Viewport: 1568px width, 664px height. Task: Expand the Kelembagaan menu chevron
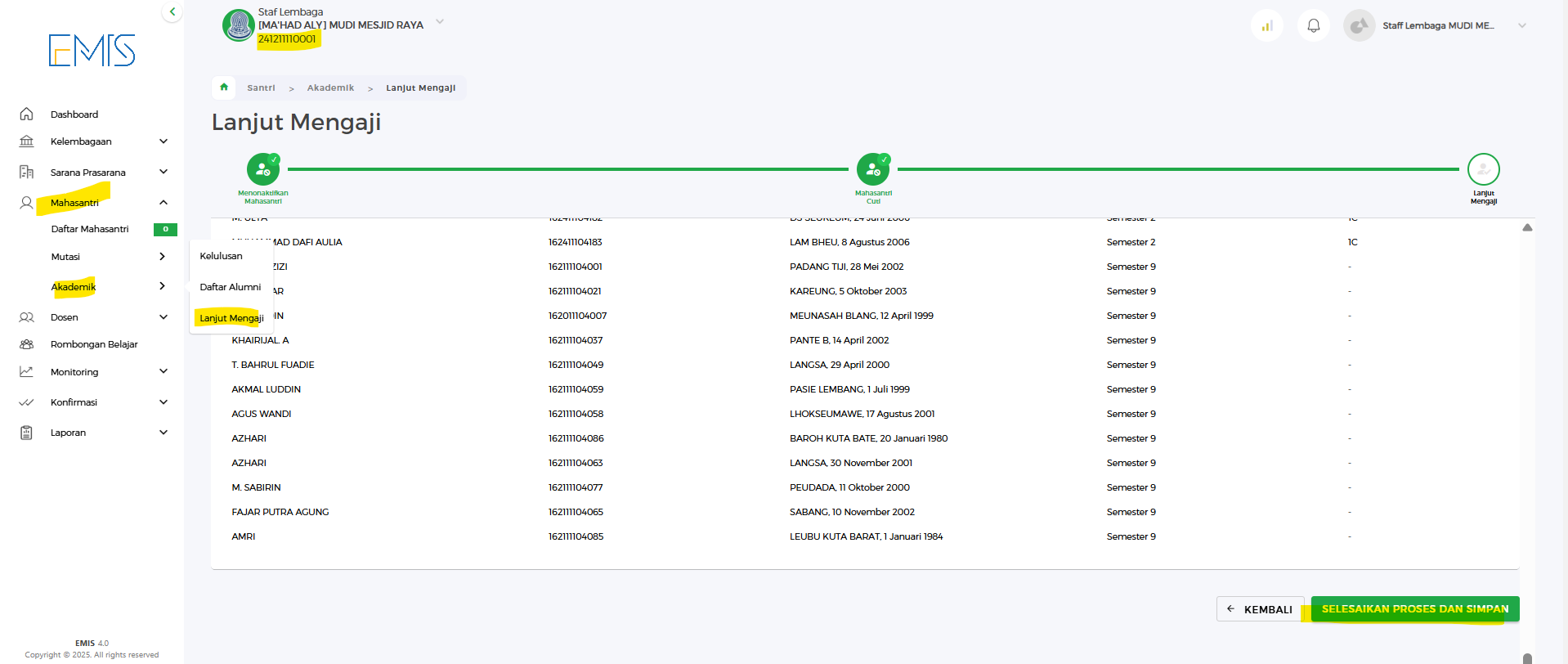(164, 141)
